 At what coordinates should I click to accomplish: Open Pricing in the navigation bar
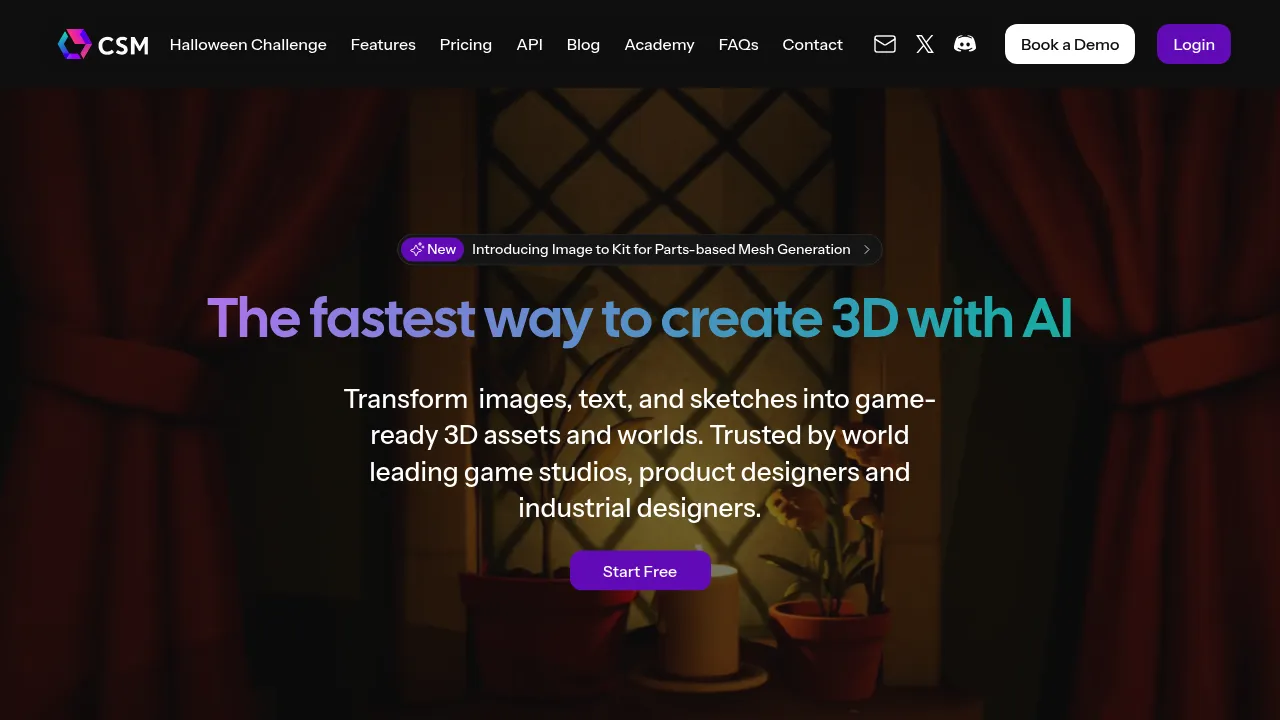[466, 44]
